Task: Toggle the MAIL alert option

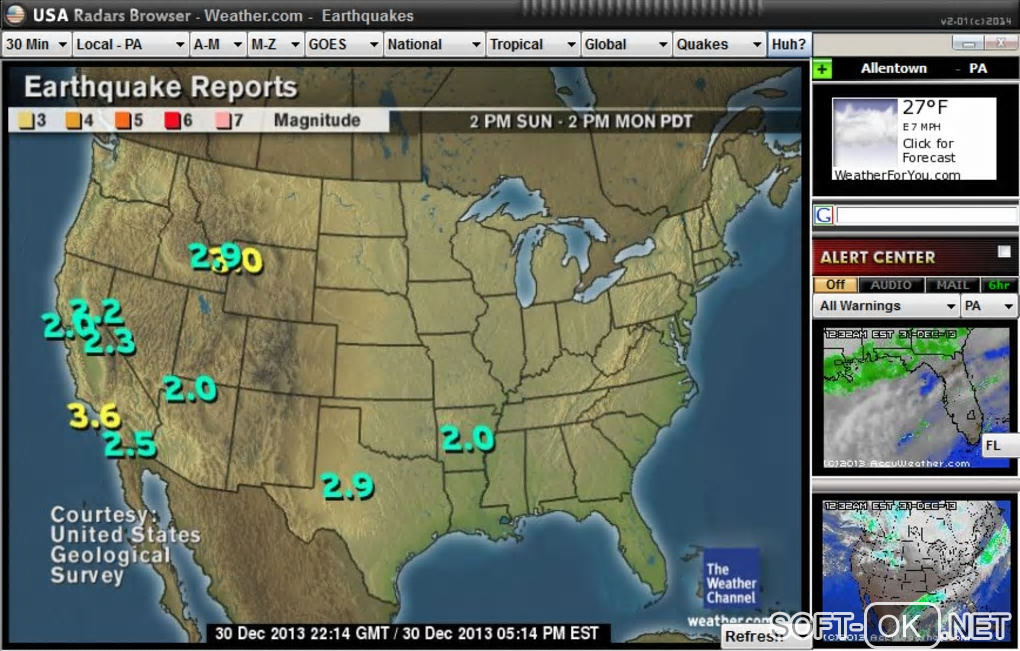Action: (x=952, y=285)
